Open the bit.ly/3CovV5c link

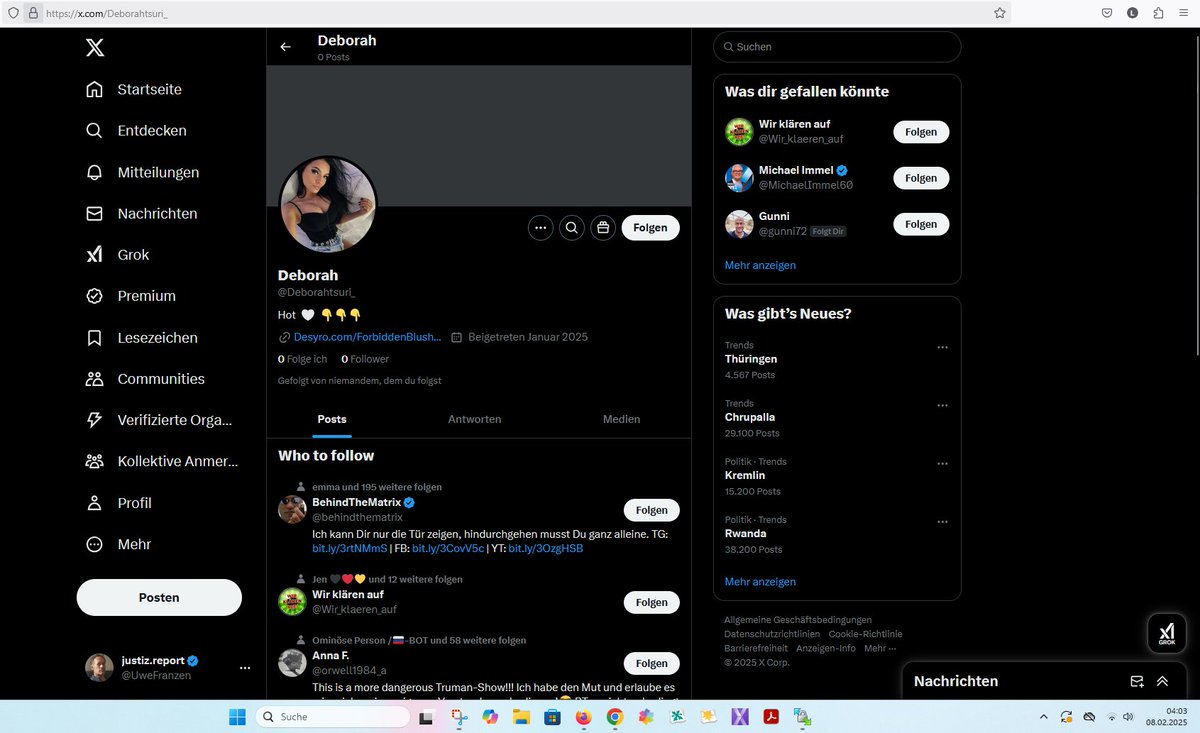pos(448,549)
